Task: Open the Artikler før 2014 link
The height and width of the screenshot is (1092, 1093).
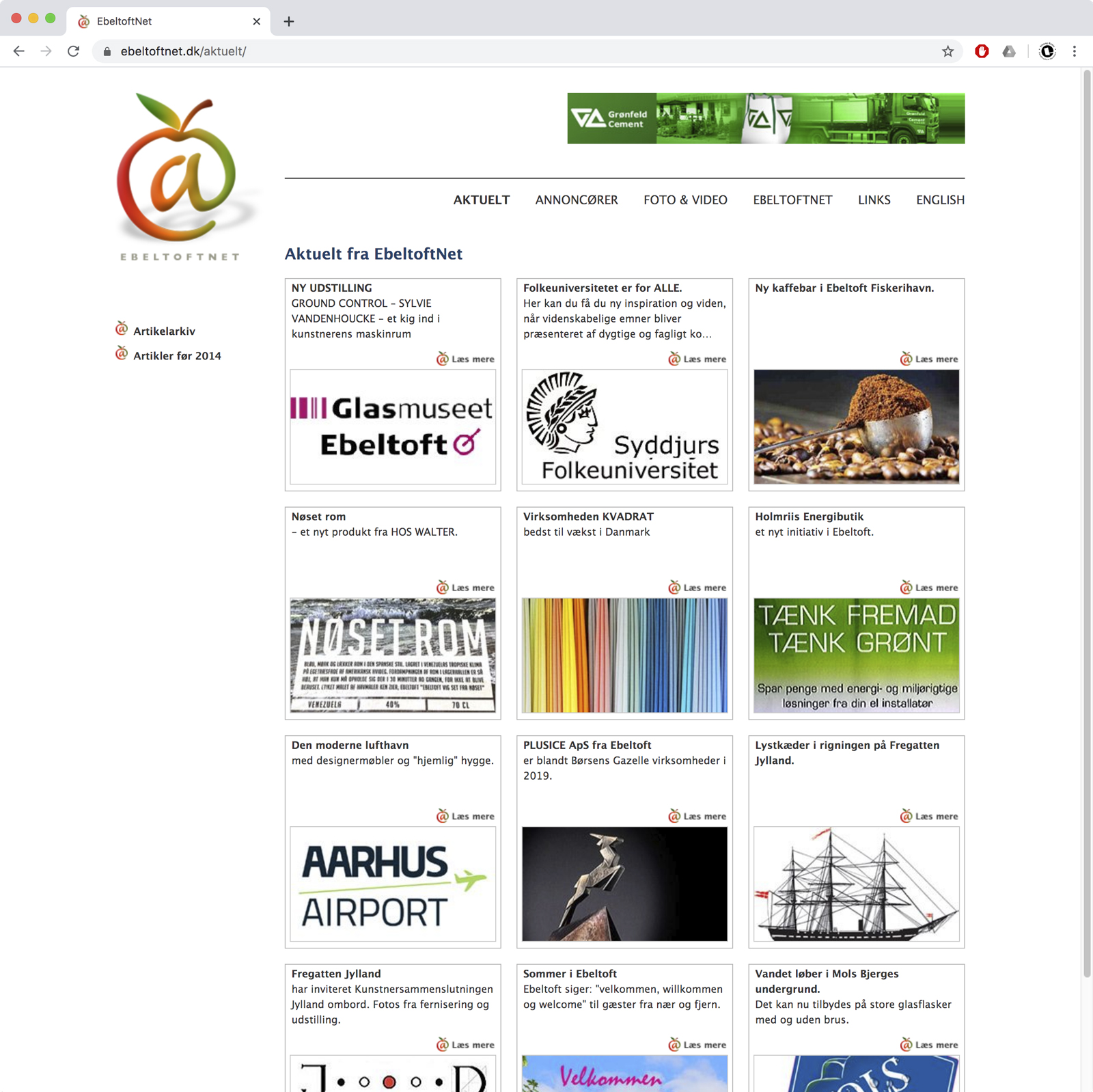Action: 177,356
